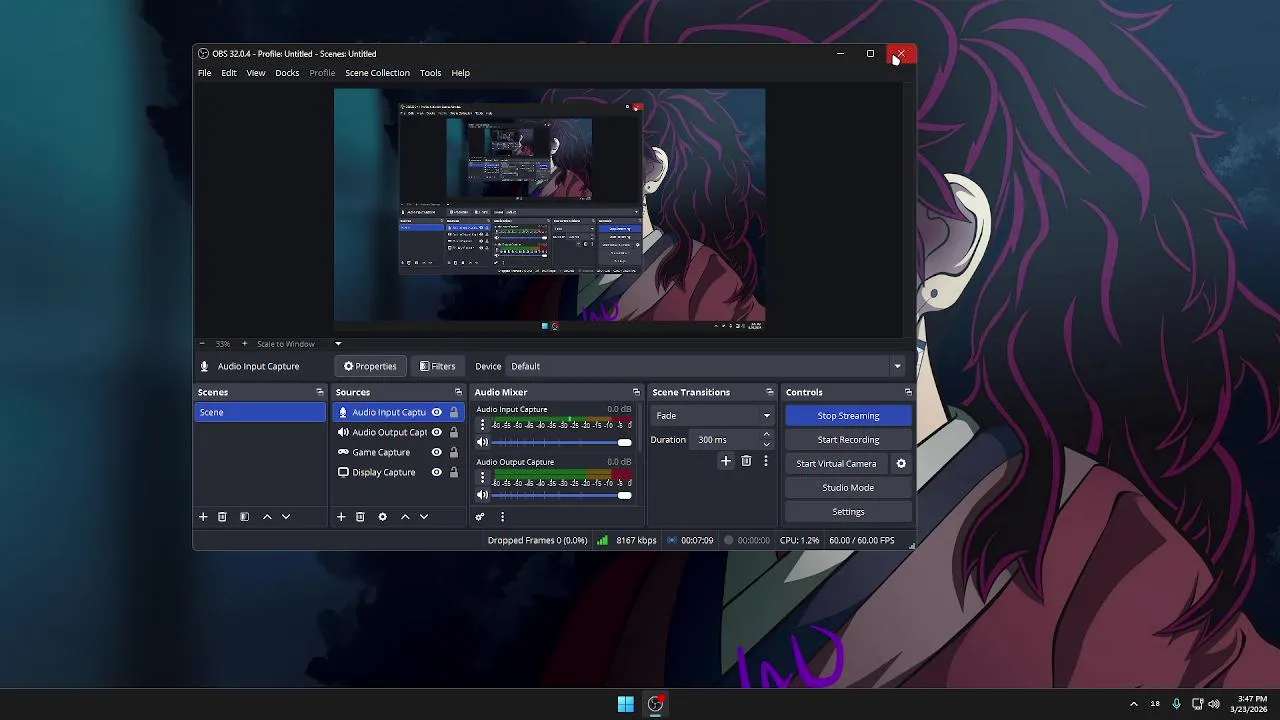This screenshot has height=720, width=1280.
Task: Remove the selected scene with the trash icon
Action: 222,517
